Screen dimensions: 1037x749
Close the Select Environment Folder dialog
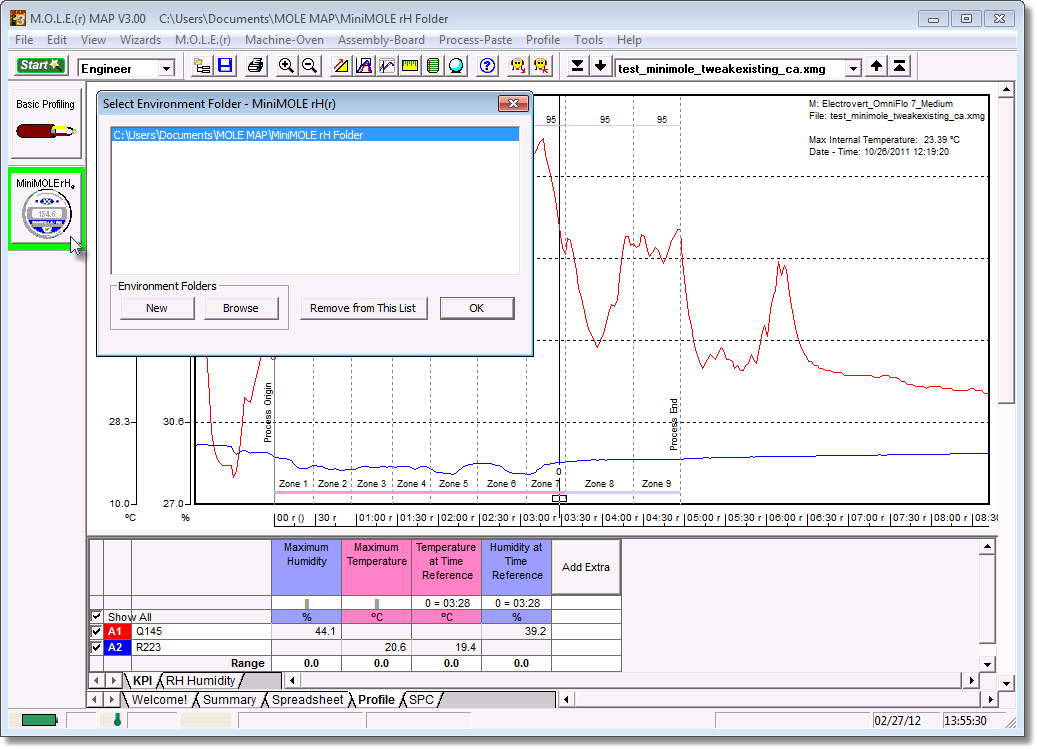(x=513, y=104)
